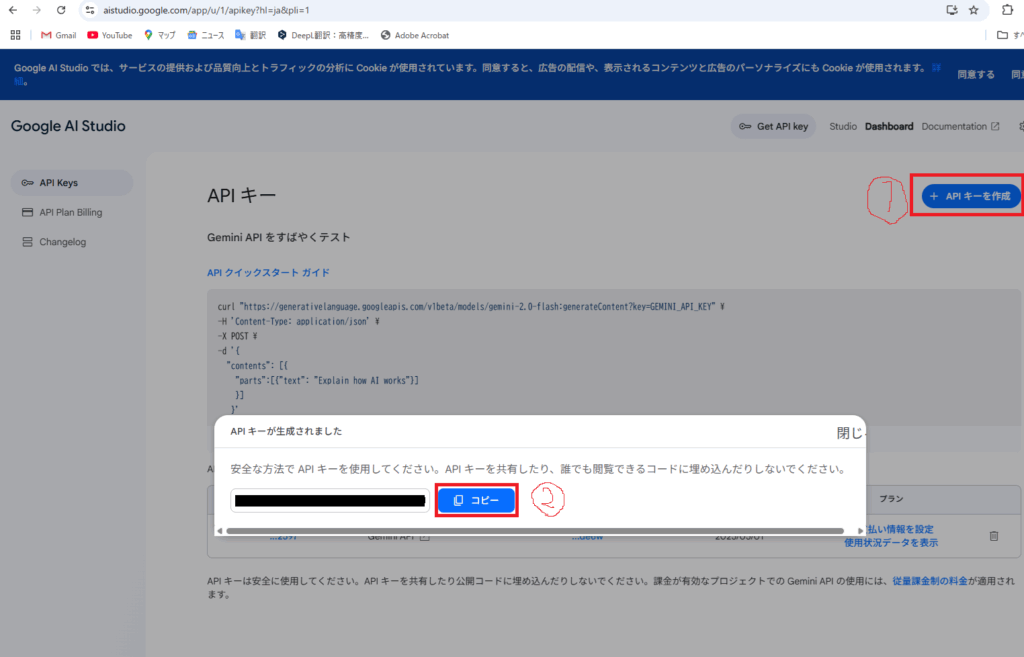The height and width of the screenshot is (657, 1024).
Task: Switch to the Dashboard tab
Action: tap(889, 127)
